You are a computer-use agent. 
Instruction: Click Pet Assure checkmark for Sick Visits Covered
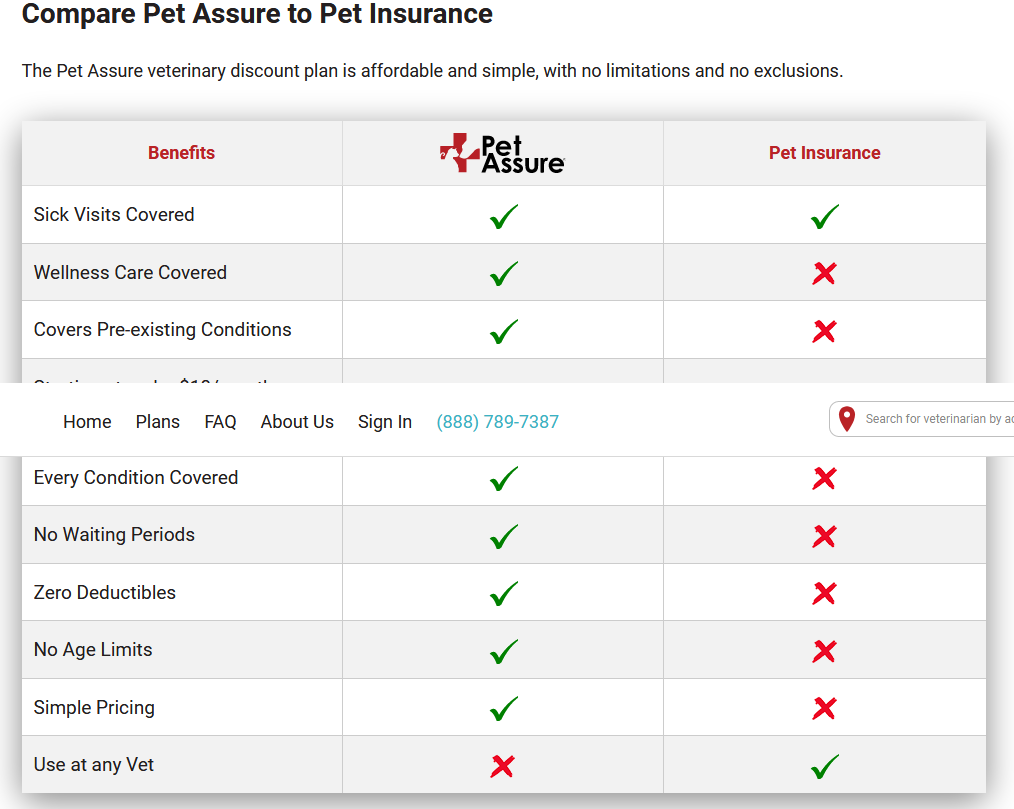click(504, 216)
